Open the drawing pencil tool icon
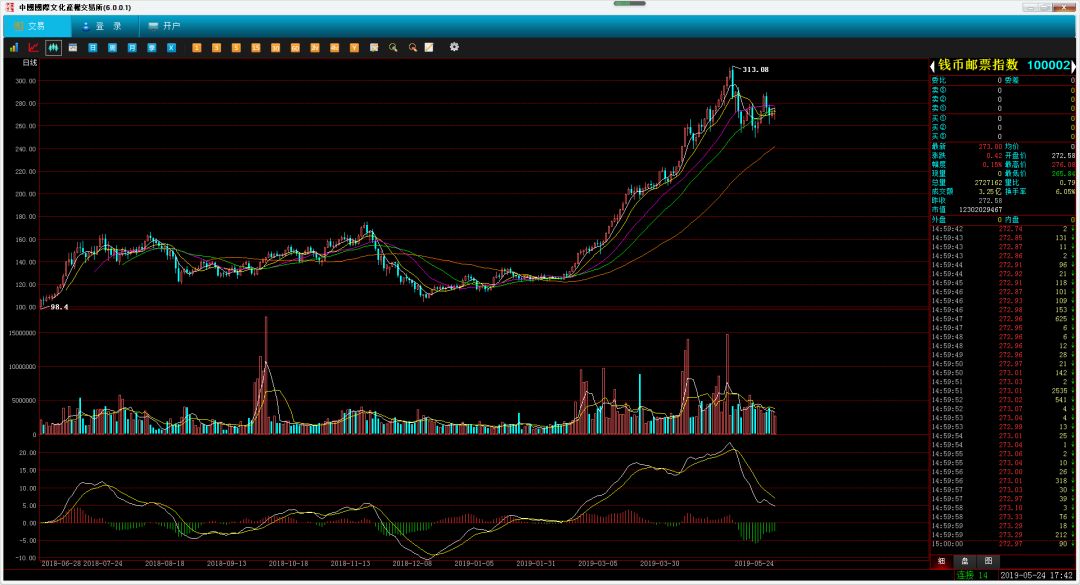 click(x=429, y=48)
